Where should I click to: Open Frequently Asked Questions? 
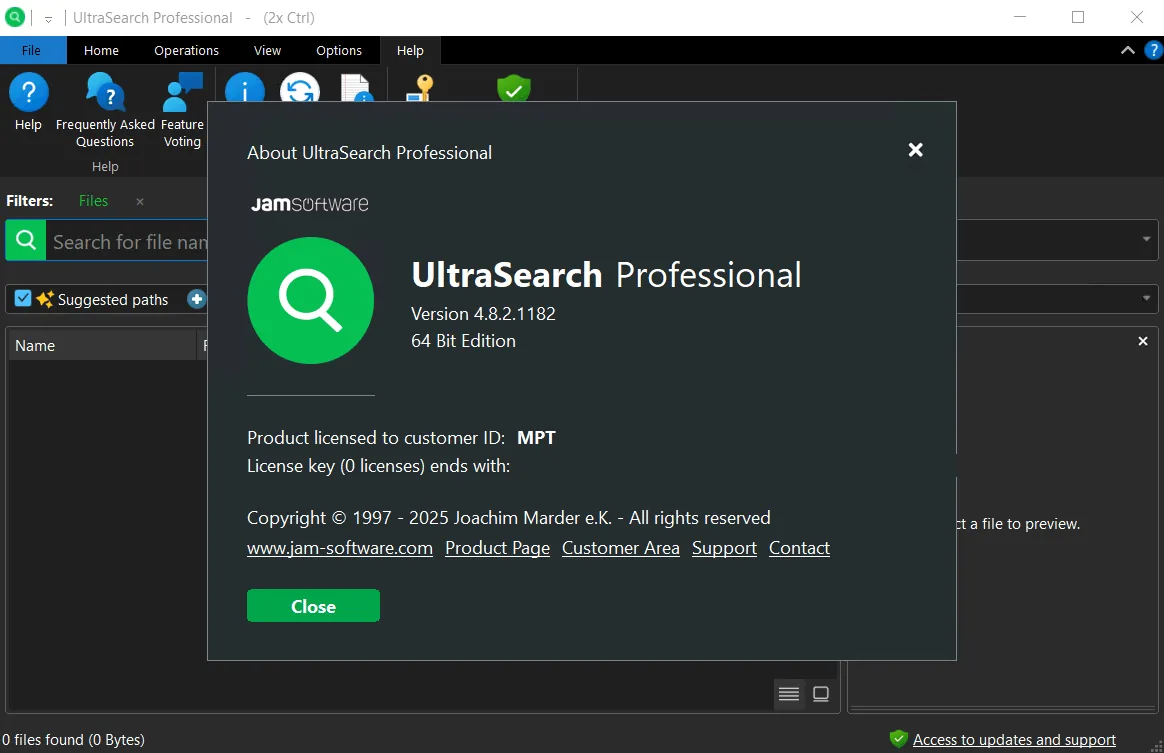tap(105, 110)
